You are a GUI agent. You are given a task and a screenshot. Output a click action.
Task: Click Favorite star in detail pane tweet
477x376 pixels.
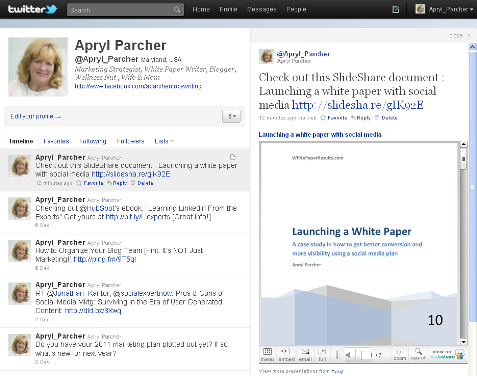coord(334,118)
